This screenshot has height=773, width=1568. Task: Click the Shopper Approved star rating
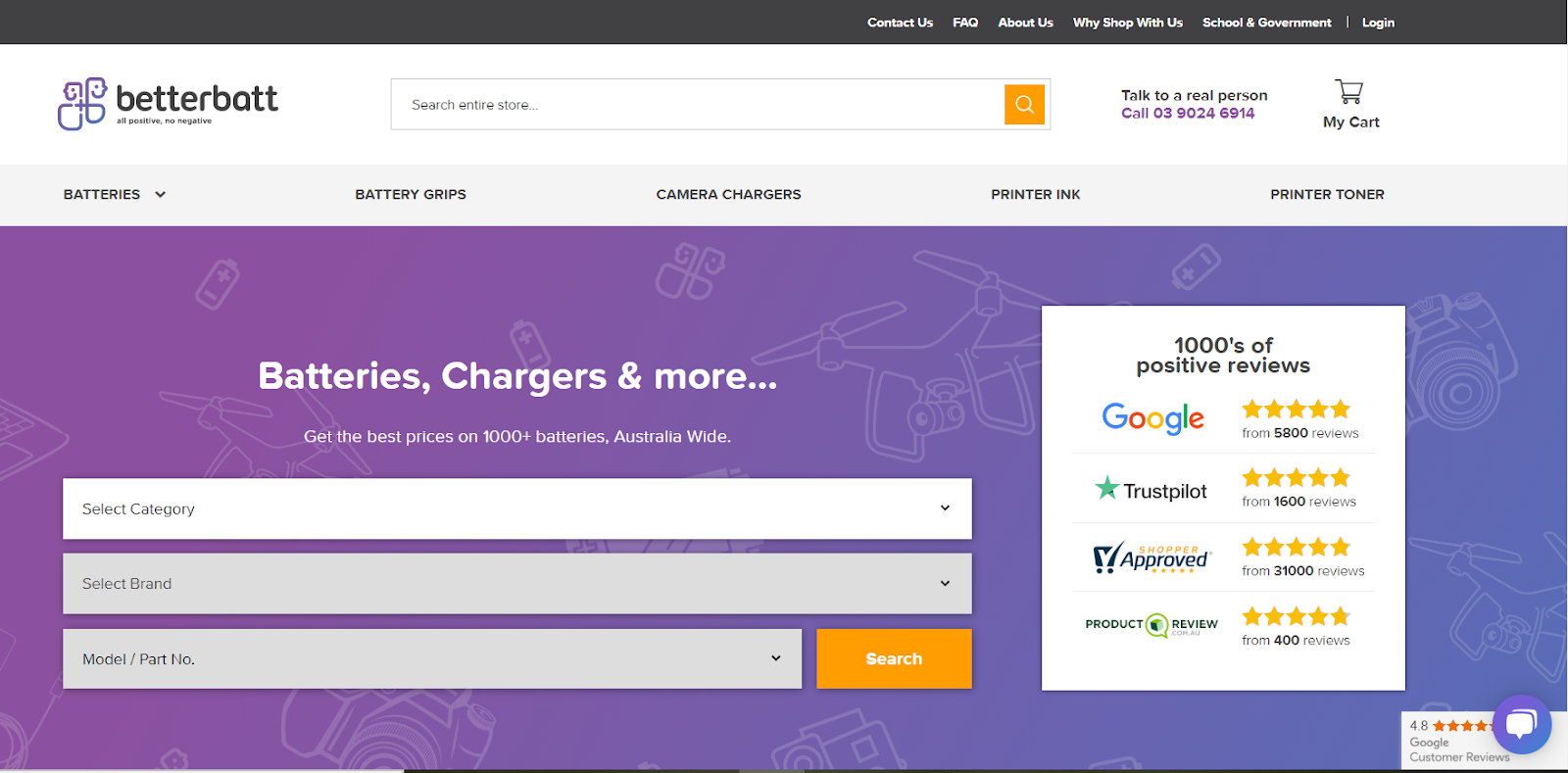pyautogui.click(x=1296, y=547)
